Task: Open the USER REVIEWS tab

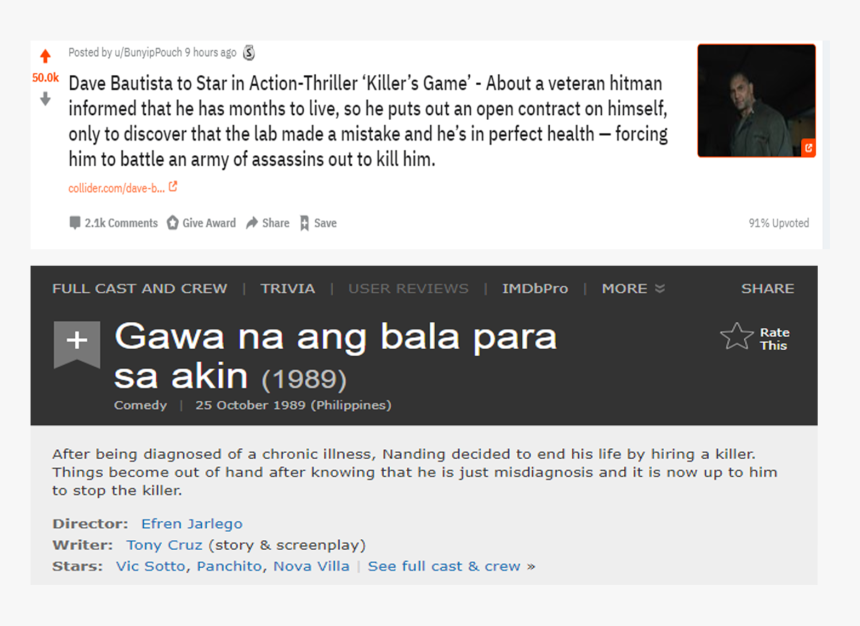Action: (x=408, y=289)
